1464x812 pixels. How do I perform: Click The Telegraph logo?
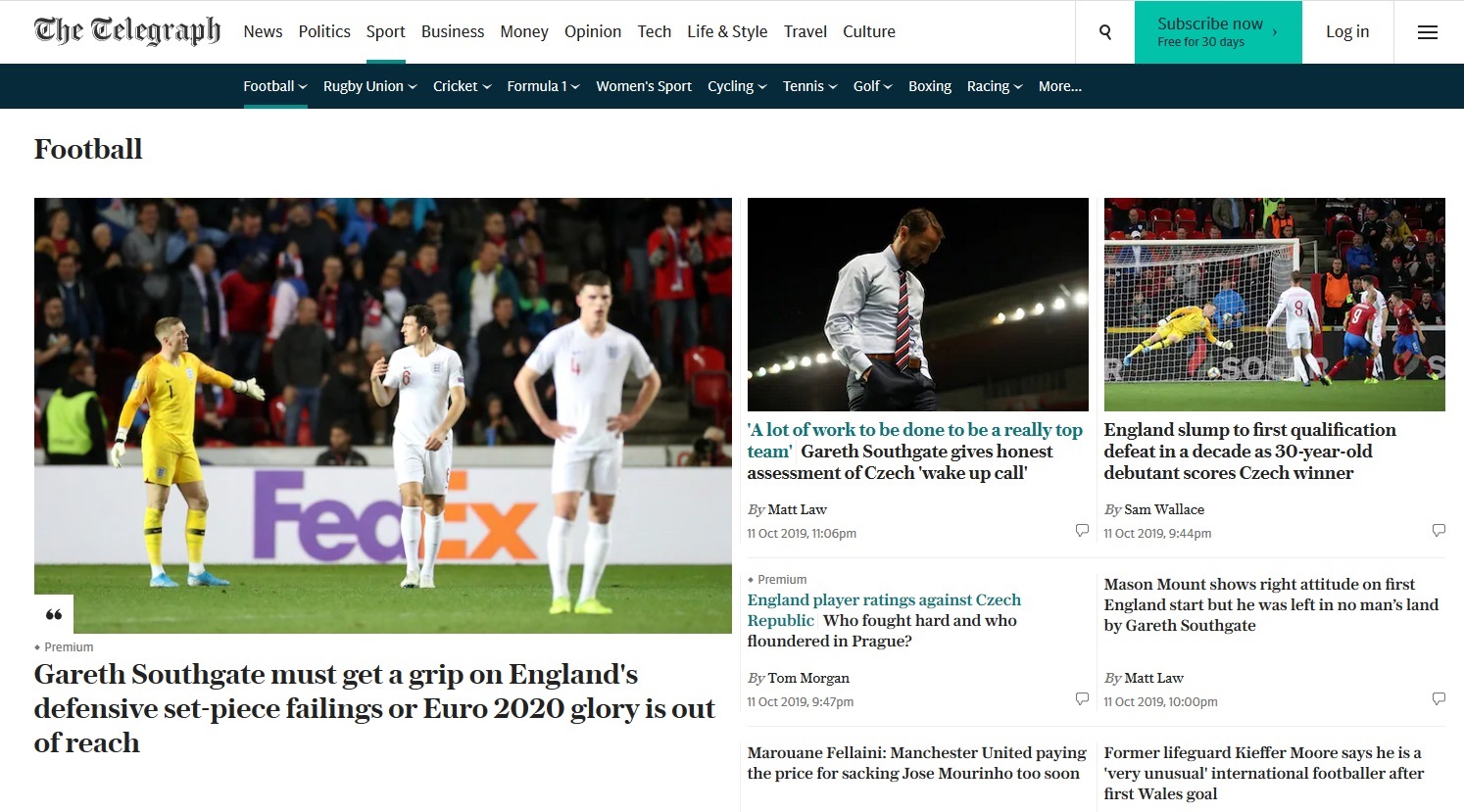point(127,31)
